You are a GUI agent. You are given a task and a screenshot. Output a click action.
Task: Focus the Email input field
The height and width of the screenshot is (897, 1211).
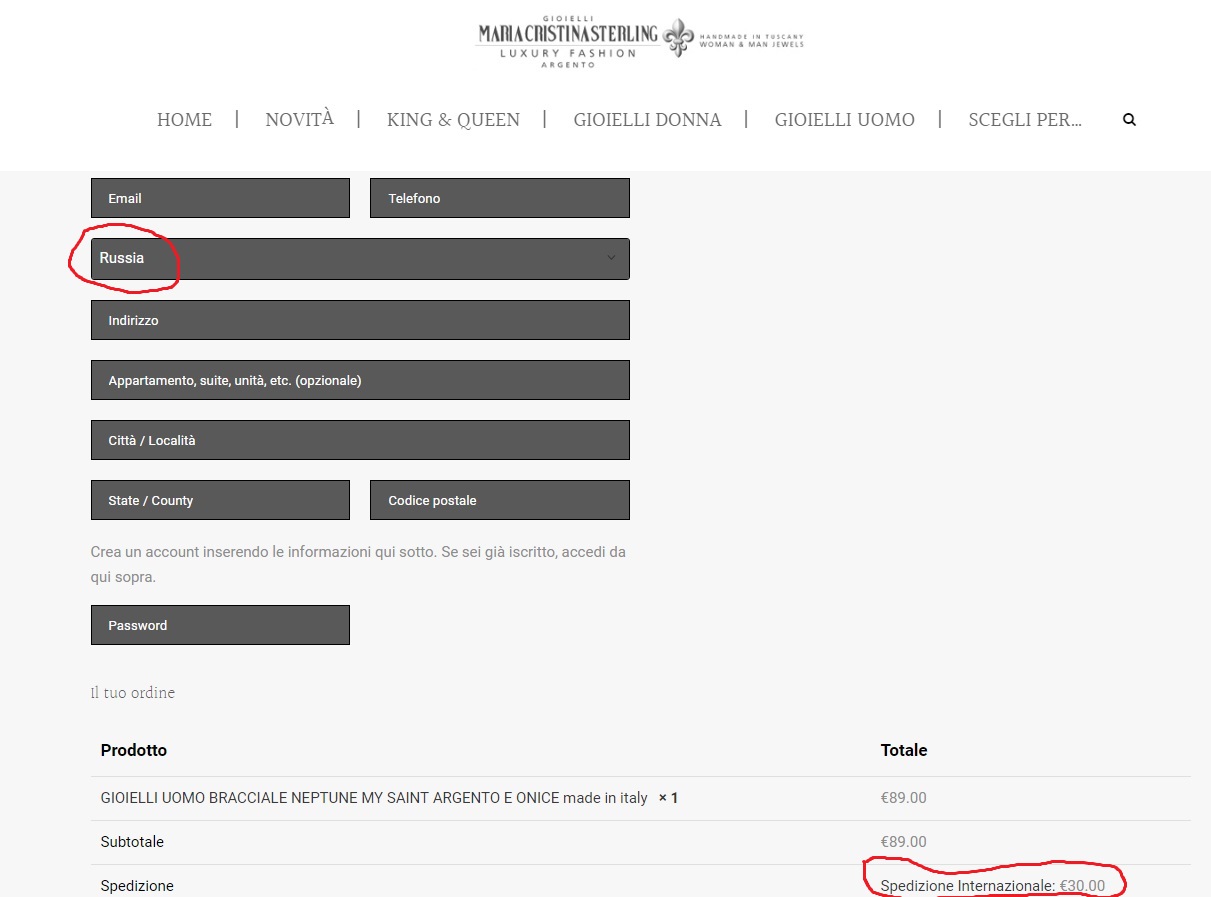point(220,198)
